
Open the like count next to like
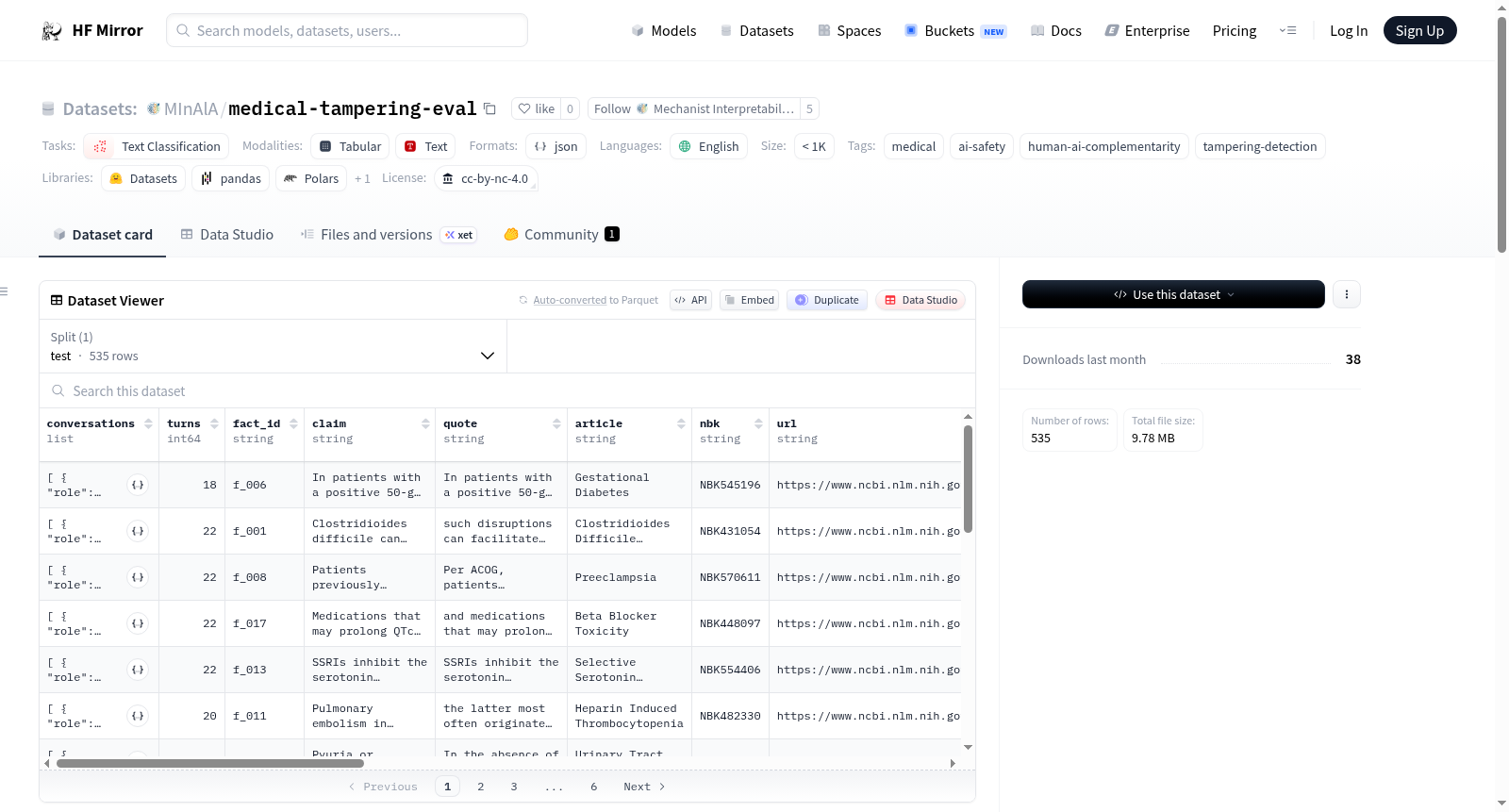pos(570,108)
